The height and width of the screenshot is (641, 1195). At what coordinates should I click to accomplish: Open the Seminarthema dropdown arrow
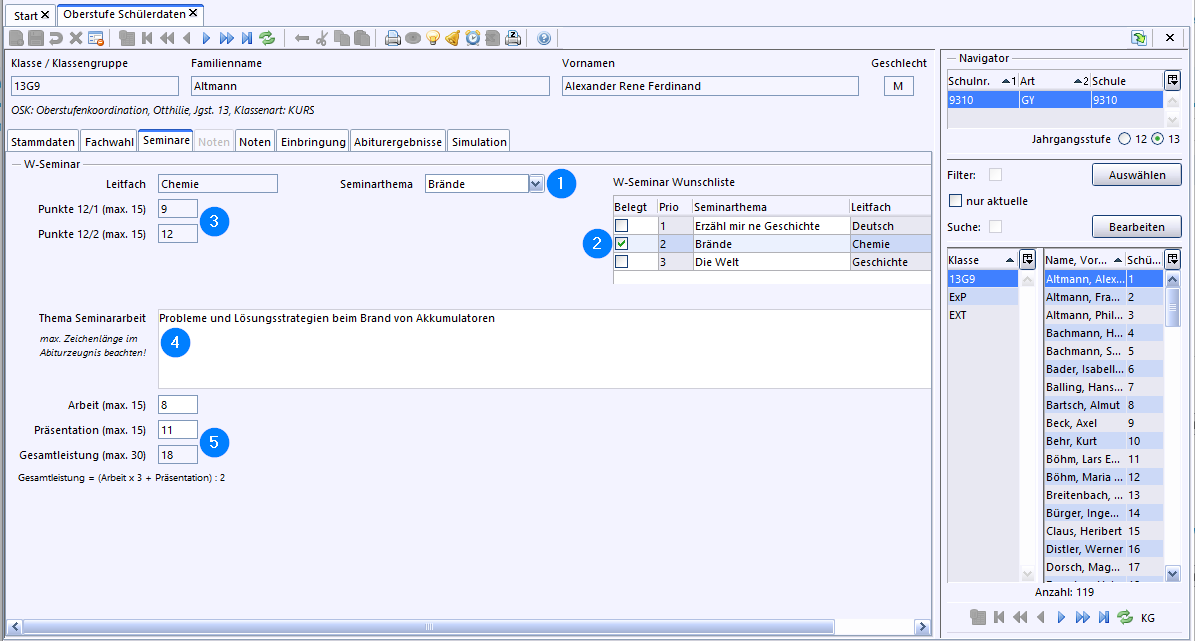(x=536, y=184)
